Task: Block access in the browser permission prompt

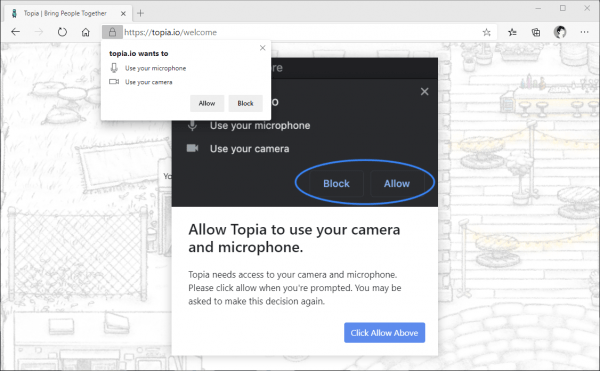Action: coord(245,103)
